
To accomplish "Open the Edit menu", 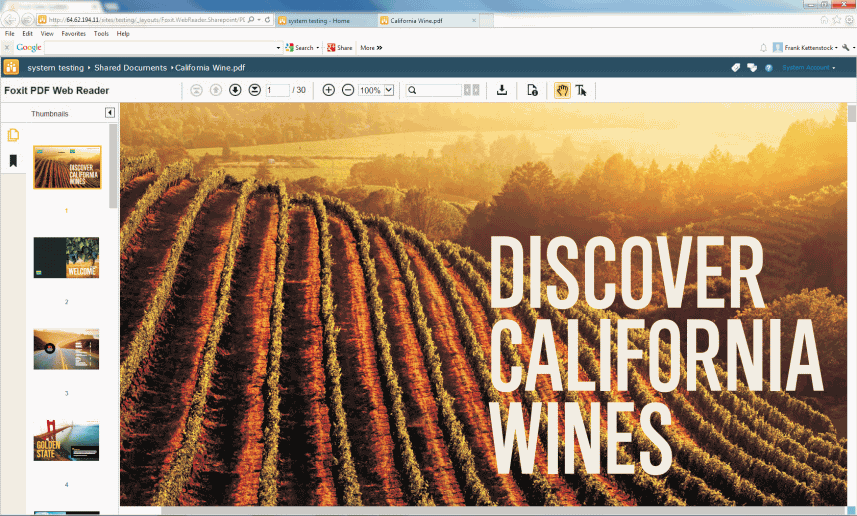I will (x=27, y=34).
